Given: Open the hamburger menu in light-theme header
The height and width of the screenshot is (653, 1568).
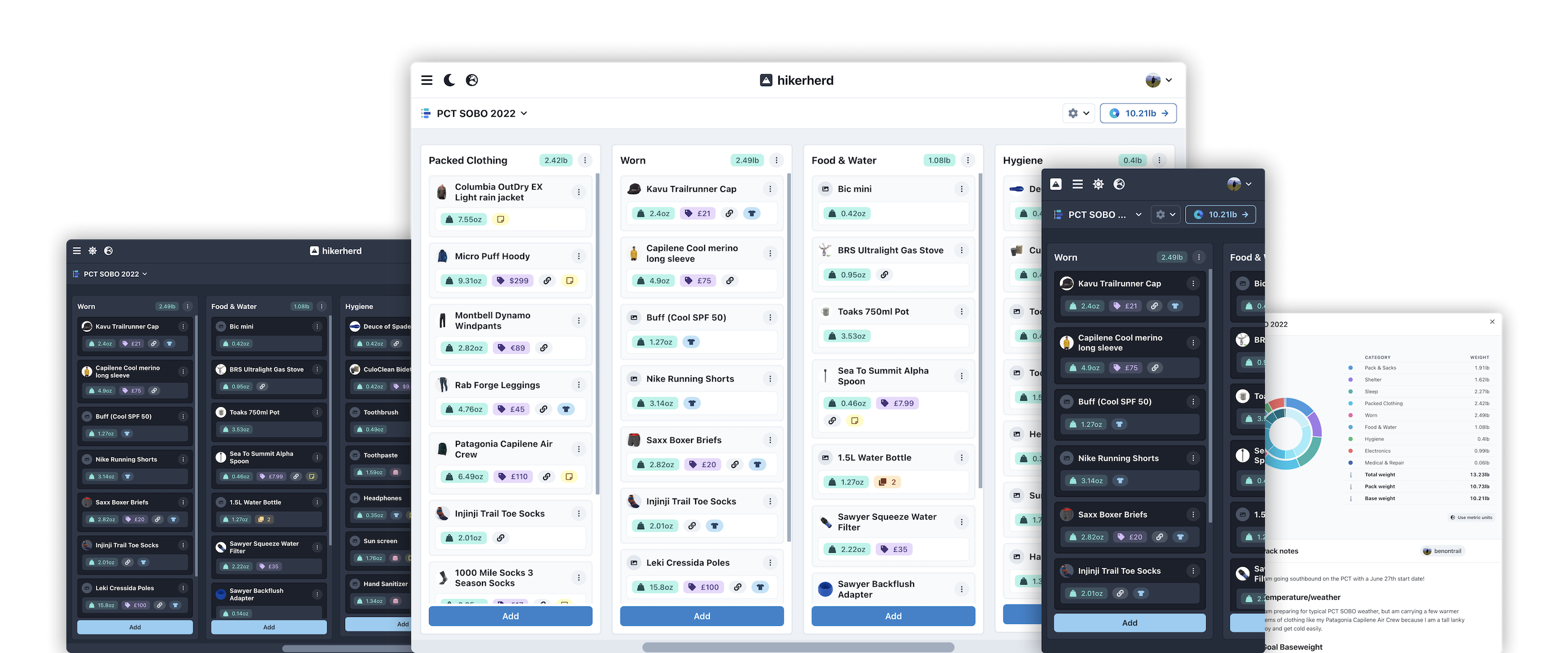Looking at the screenshot, I should coord(426,80).
